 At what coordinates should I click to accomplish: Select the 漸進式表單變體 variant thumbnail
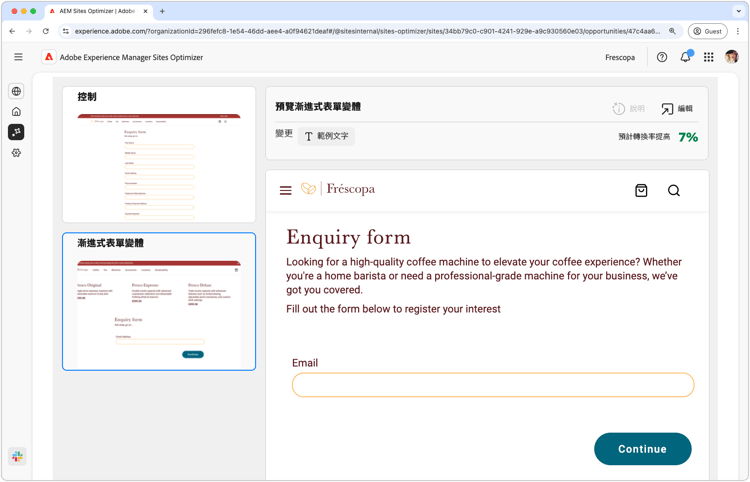159,302
